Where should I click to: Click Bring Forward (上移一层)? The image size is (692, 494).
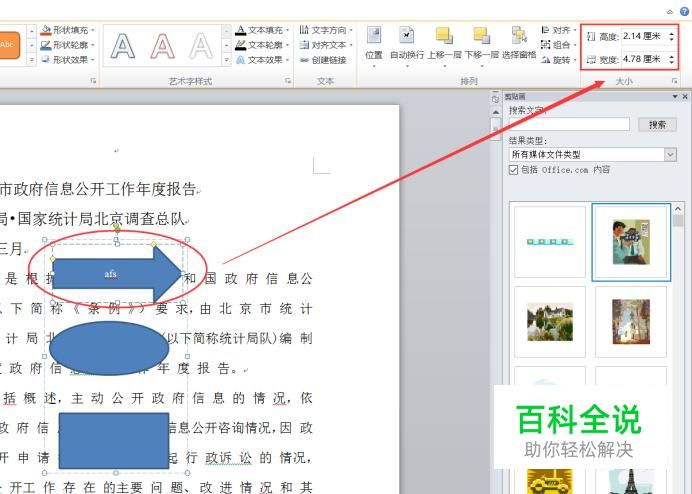pyautogui.click(x=444, y=46)
